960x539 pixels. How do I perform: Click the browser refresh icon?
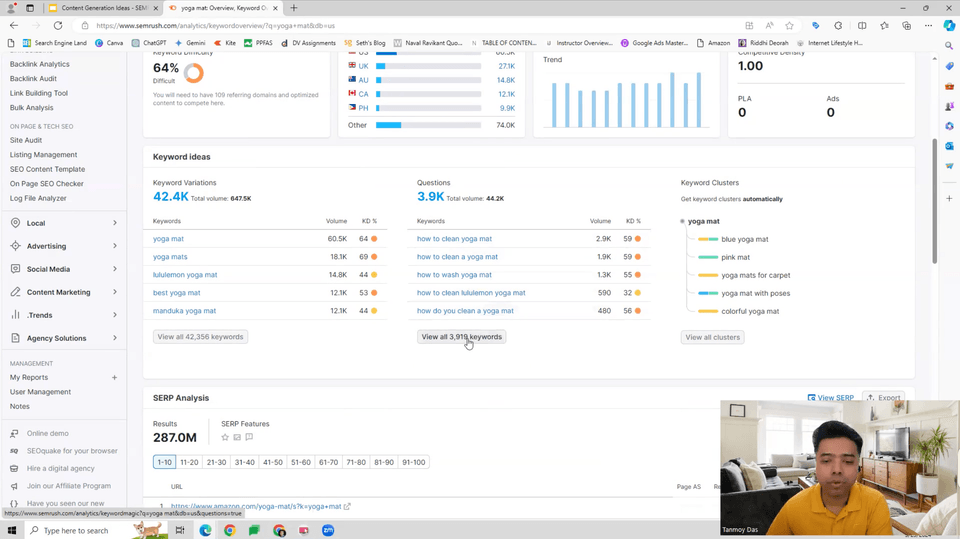[x=58, y=25]
